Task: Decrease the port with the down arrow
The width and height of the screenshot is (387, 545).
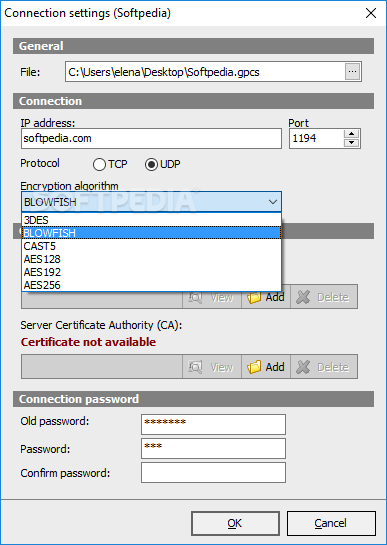Action: coord(352,143)
